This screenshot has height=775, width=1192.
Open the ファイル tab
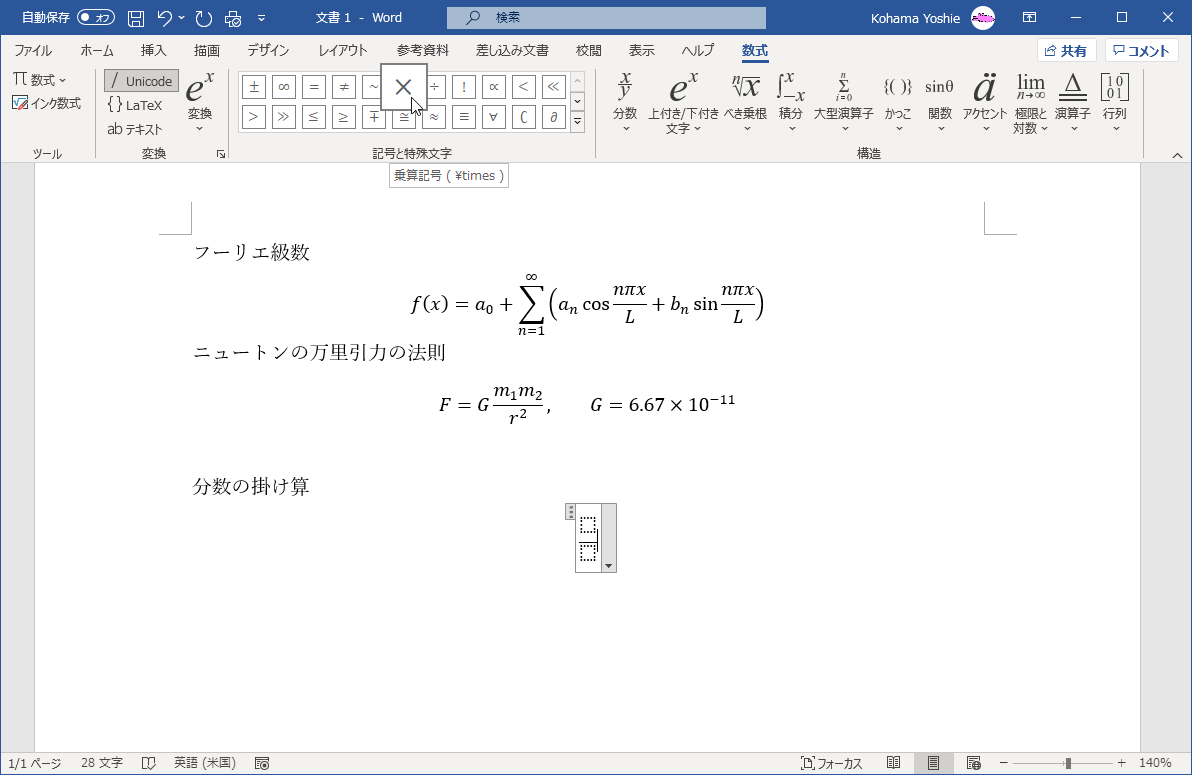[33, 50]
